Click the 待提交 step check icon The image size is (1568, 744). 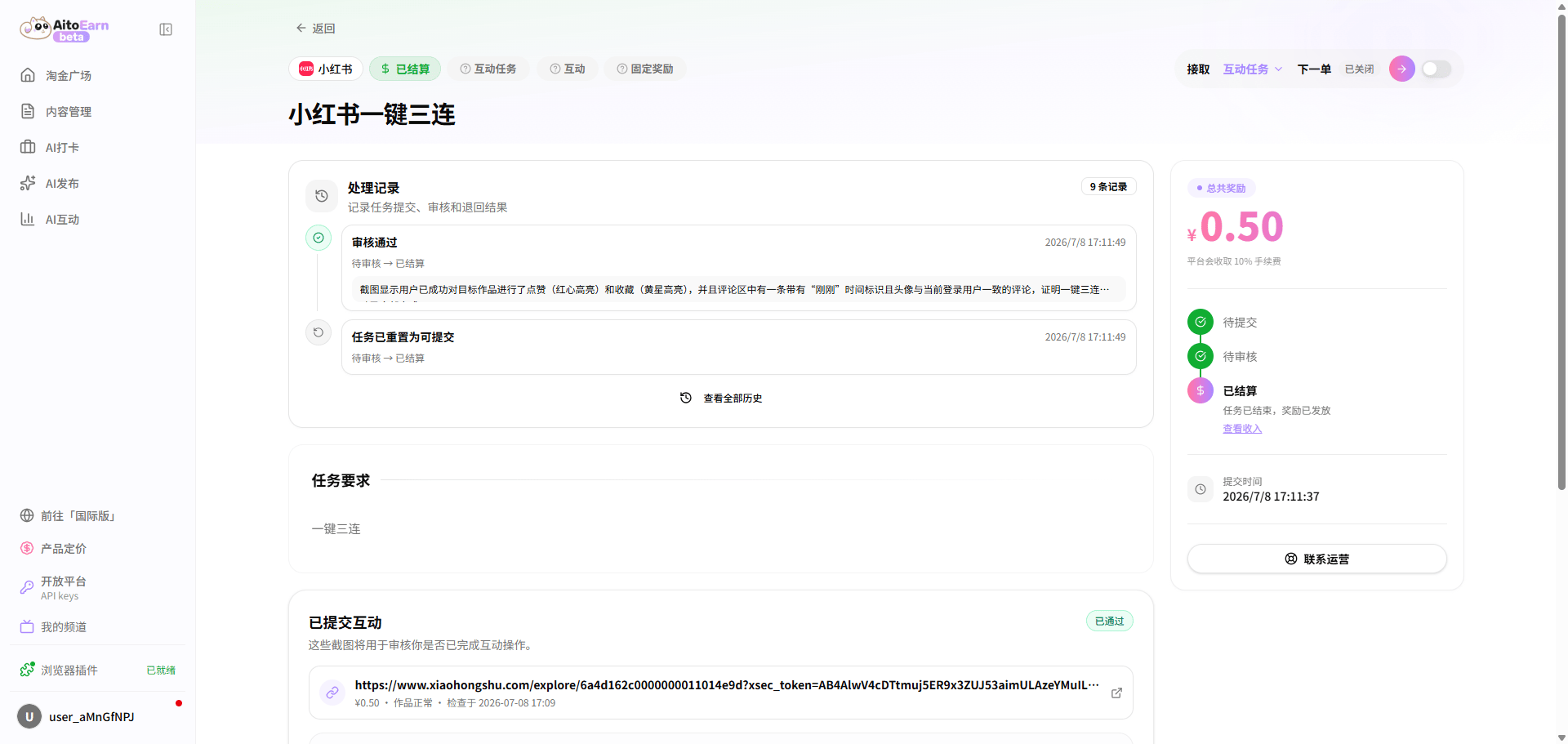pyautogui.click(x=1200, y=322)
